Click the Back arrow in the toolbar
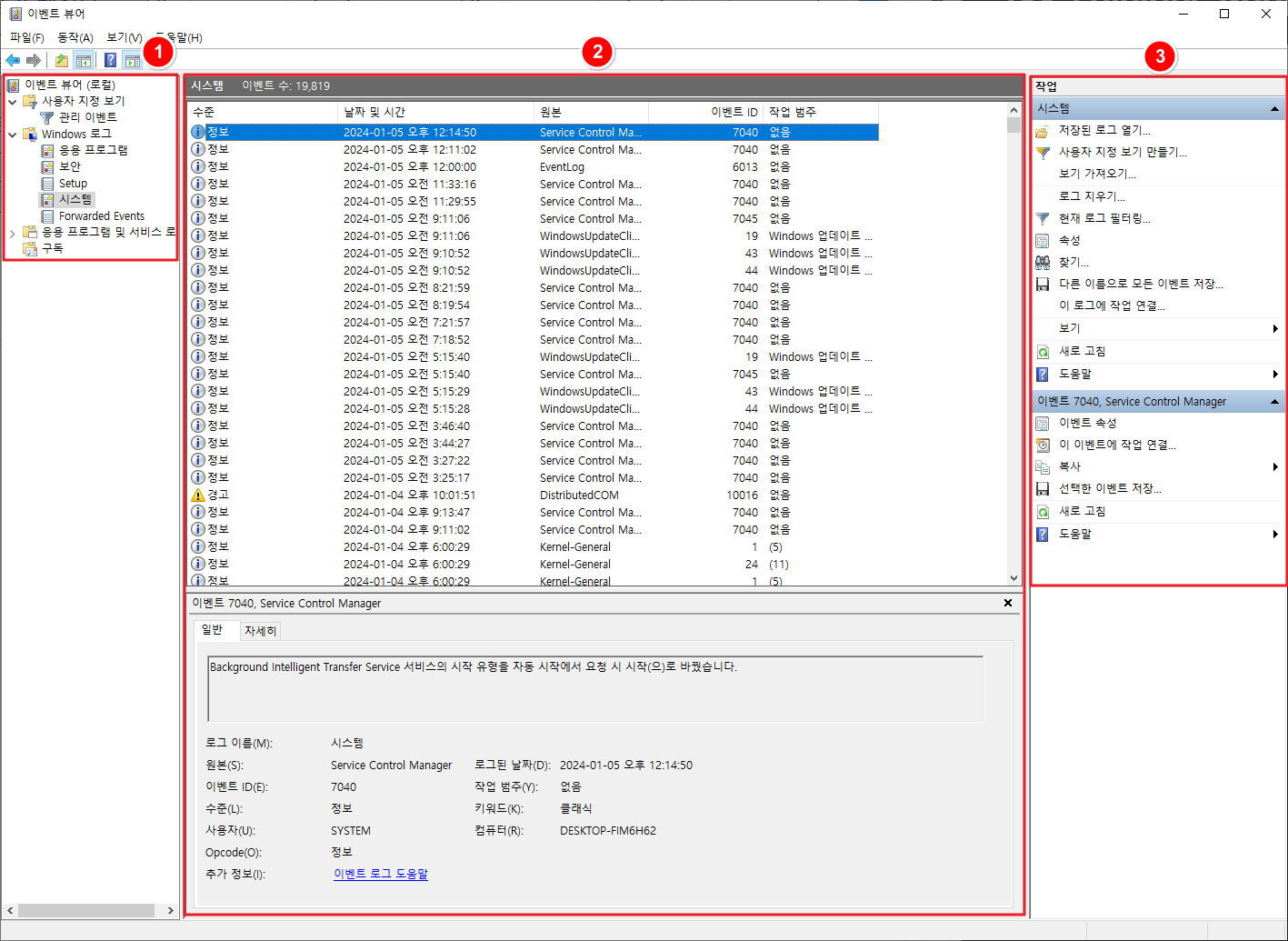This screenshot has width=1288, height=941. point(13,60)
